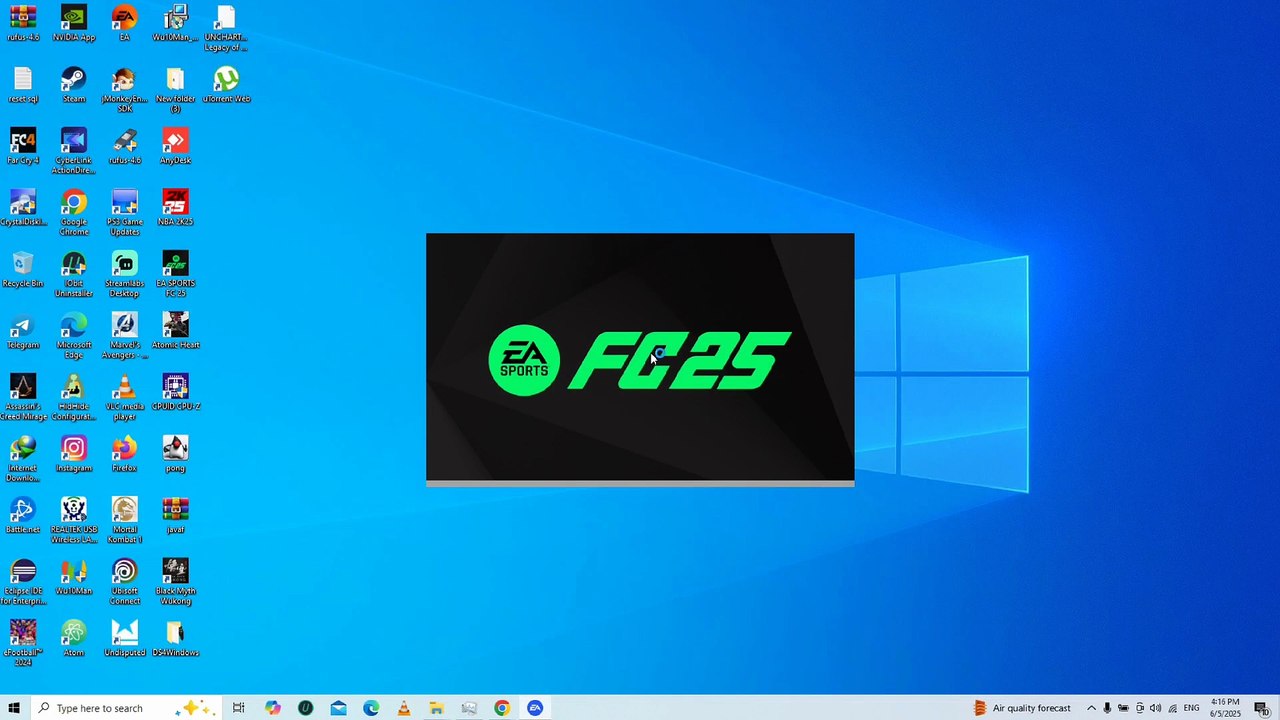The width and height of the screenshot is (1280, 720).
Task: Open the Mail app in the taskbar
Action: pyautogui.click(x=338, y=708)
